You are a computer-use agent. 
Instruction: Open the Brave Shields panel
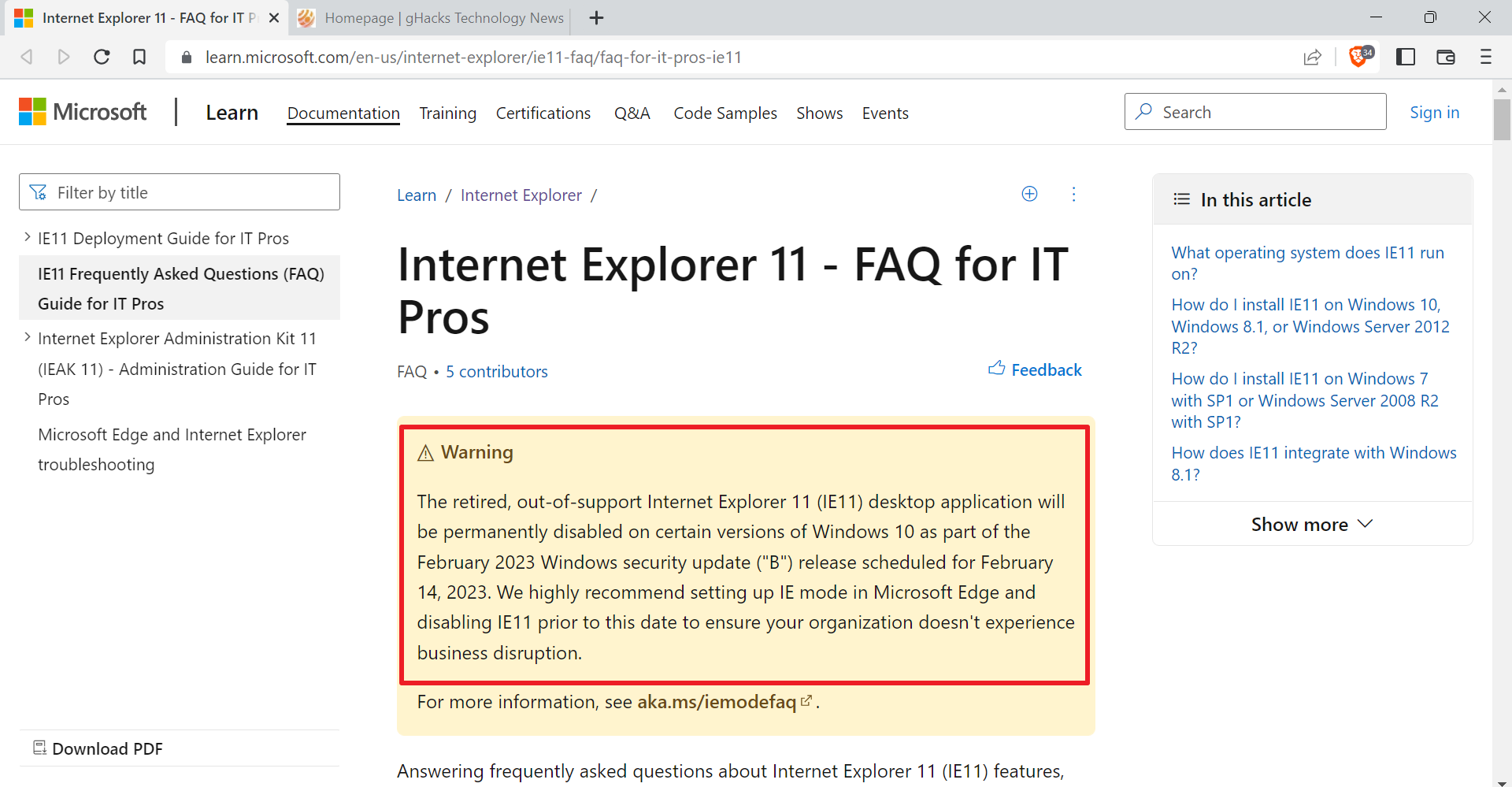pos(1358,57)
